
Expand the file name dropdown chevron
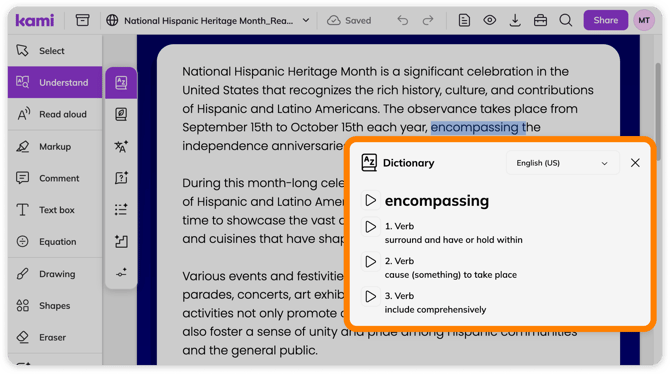click(x=306, y=20)
